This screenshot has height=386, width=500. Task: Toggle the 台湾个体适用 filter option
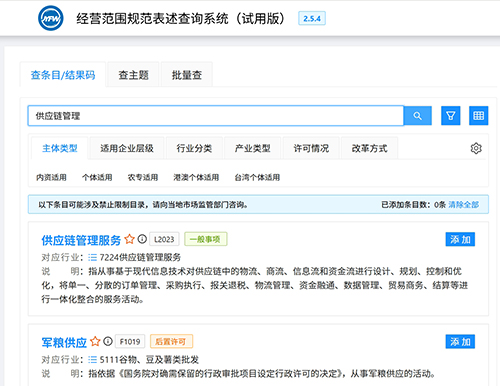(257, 177)
